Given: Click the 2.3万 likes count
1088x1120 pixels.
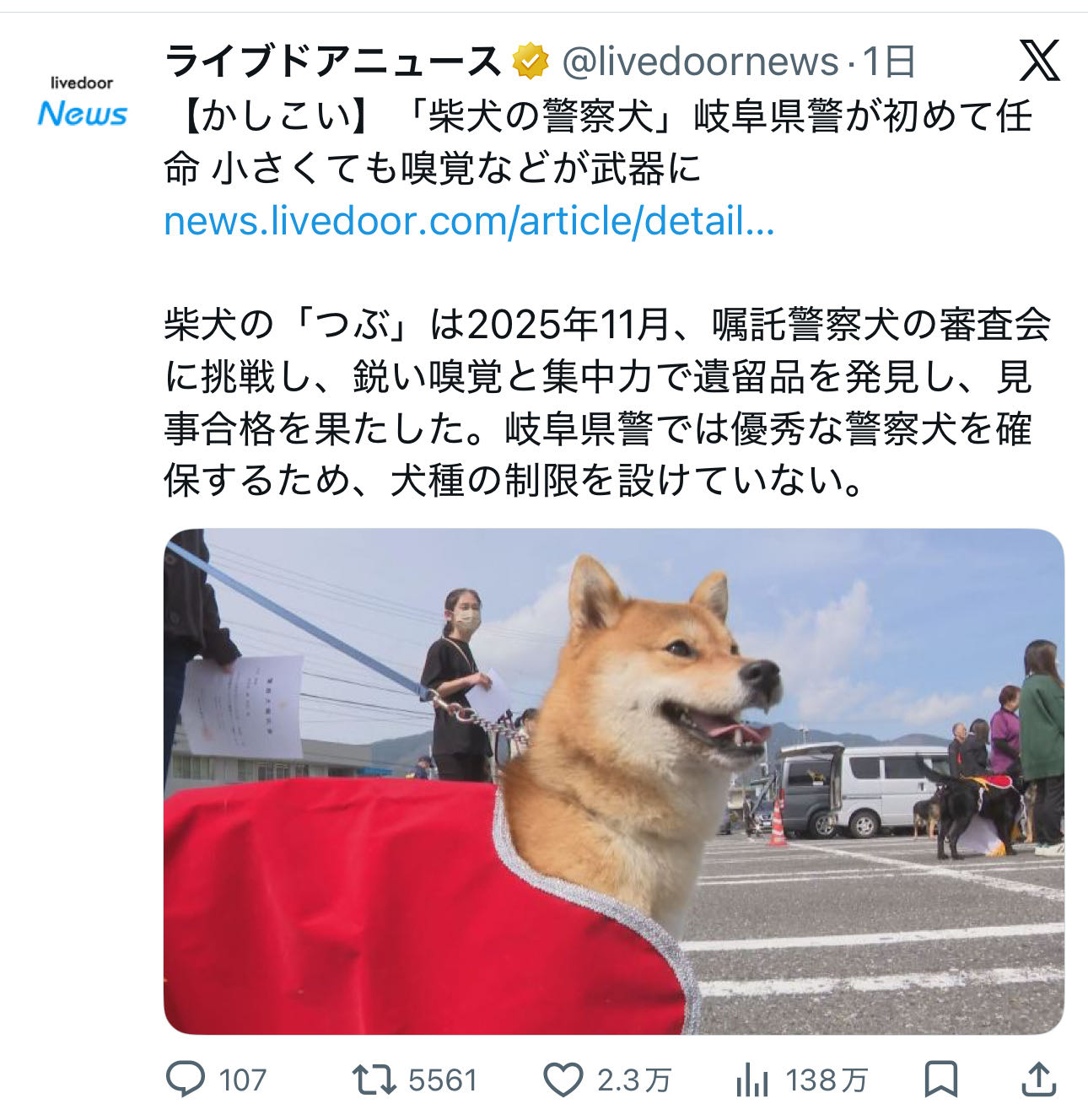Looking at the screenshot, I should tap(634, 1080).
